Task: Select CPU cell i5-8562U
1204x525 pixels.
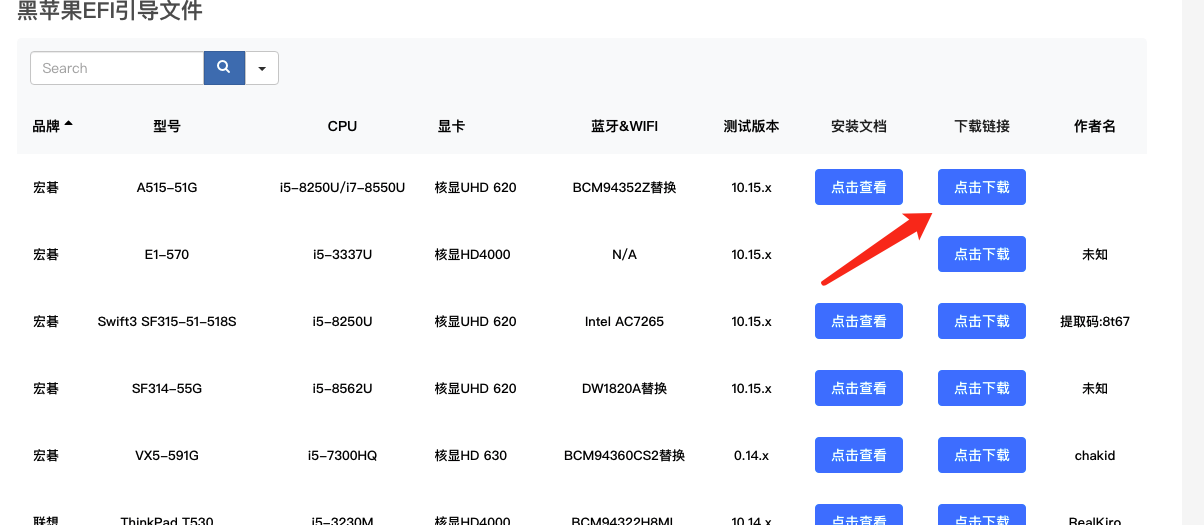Action: tap(342, 388)
